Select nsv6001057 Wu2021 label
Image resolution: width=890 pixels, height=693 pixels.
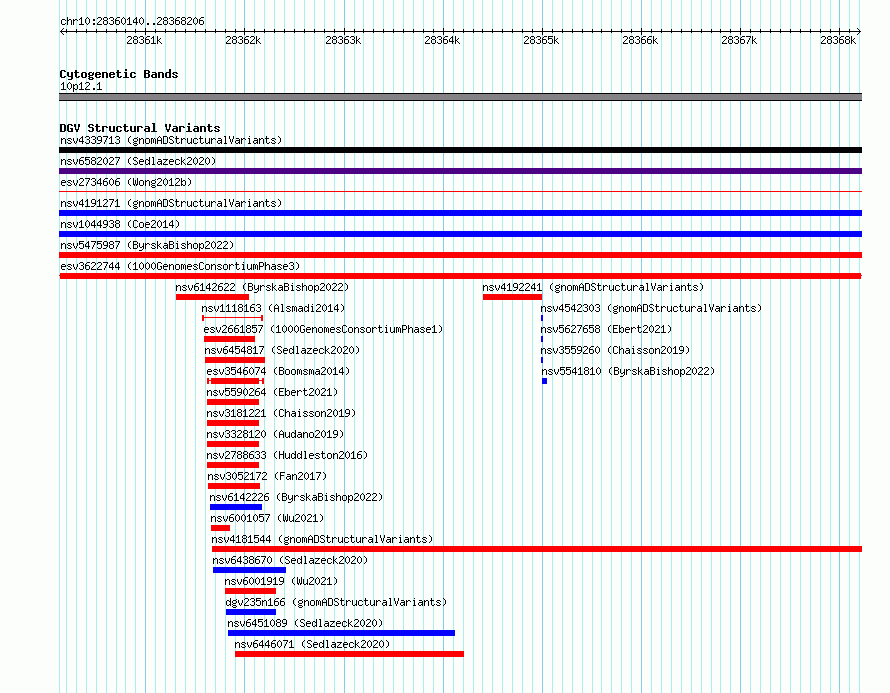coord(267,518)
